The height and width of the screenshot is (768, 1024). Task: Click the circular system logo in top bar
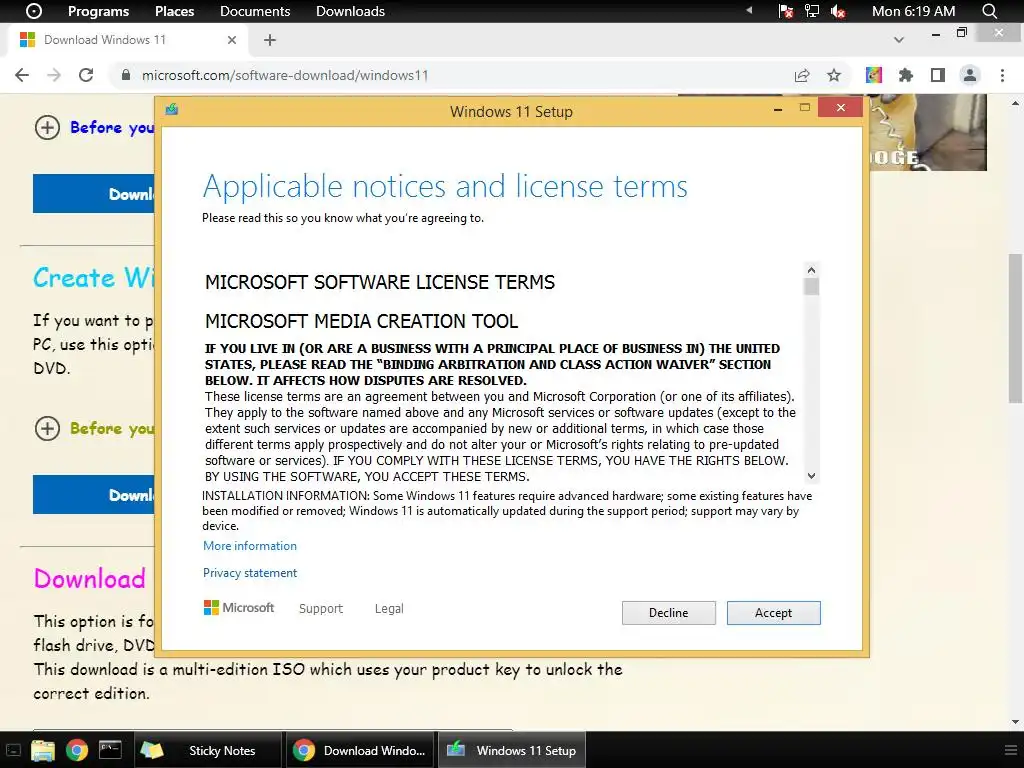click(33, 11)
